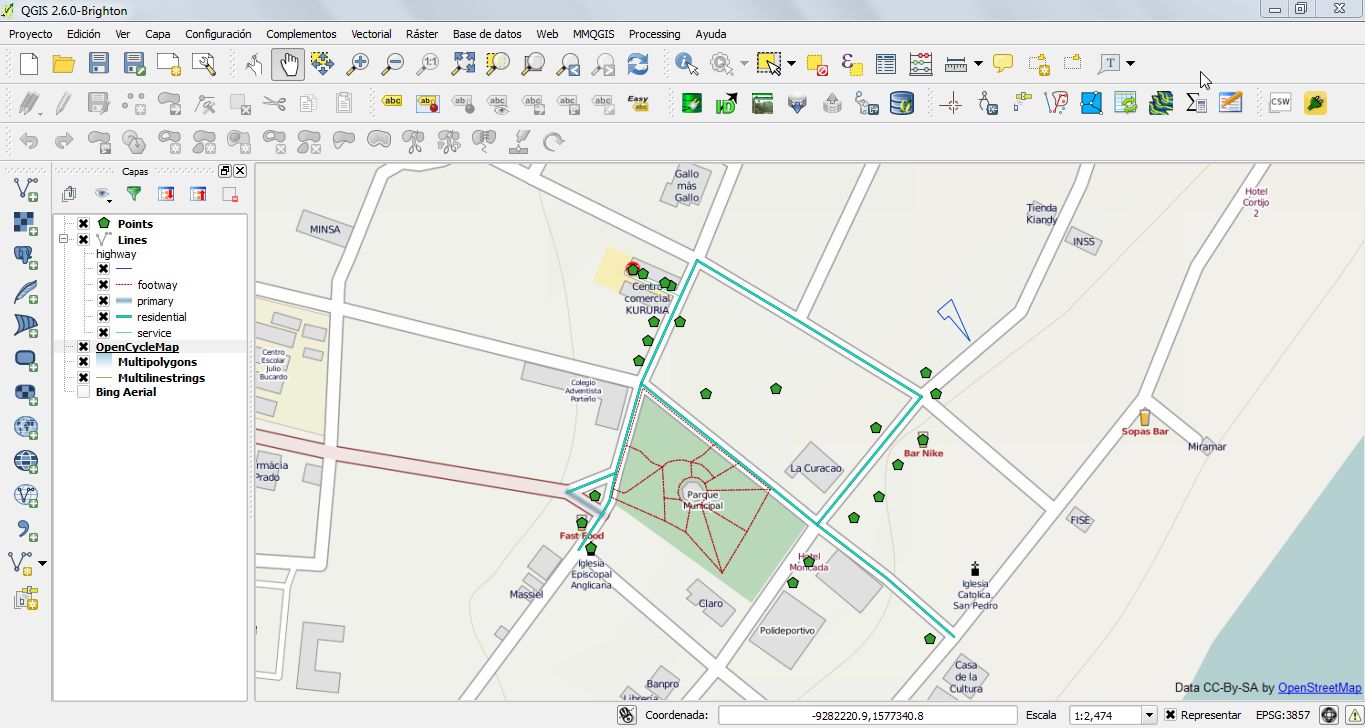
Task: Save the project with the floppy disk icon
Action: pos(98,64)
